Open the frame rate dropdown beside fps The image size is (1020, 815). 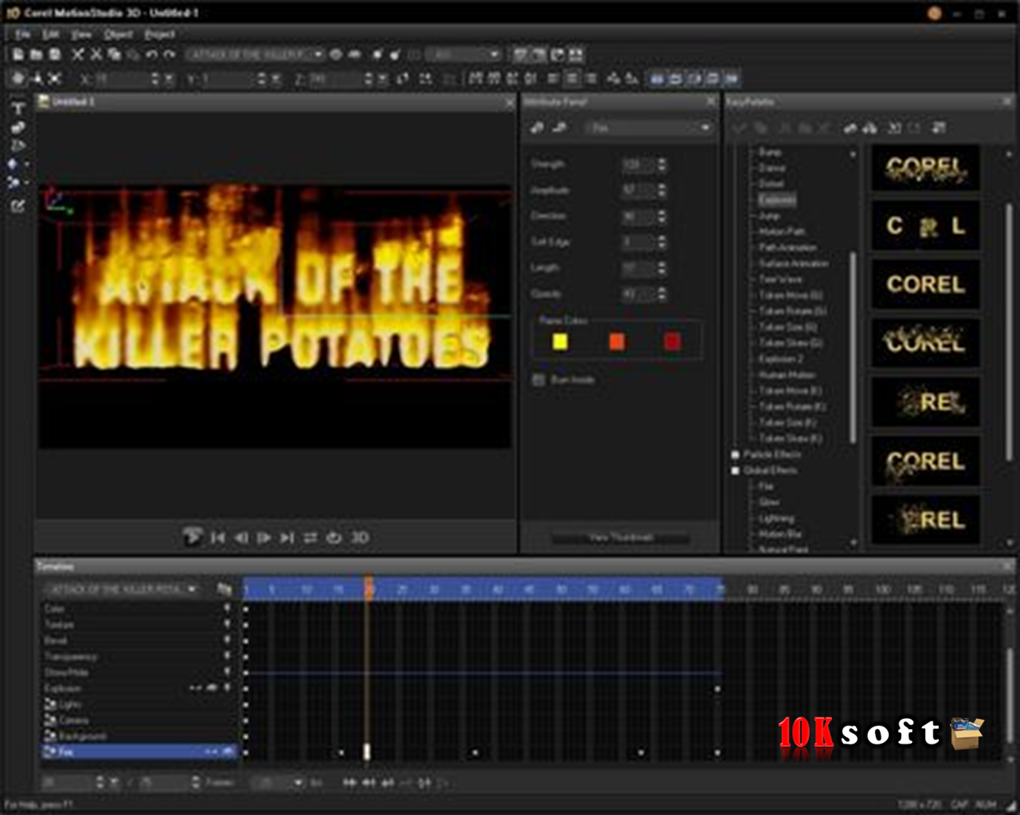click(x=298, y=782)
